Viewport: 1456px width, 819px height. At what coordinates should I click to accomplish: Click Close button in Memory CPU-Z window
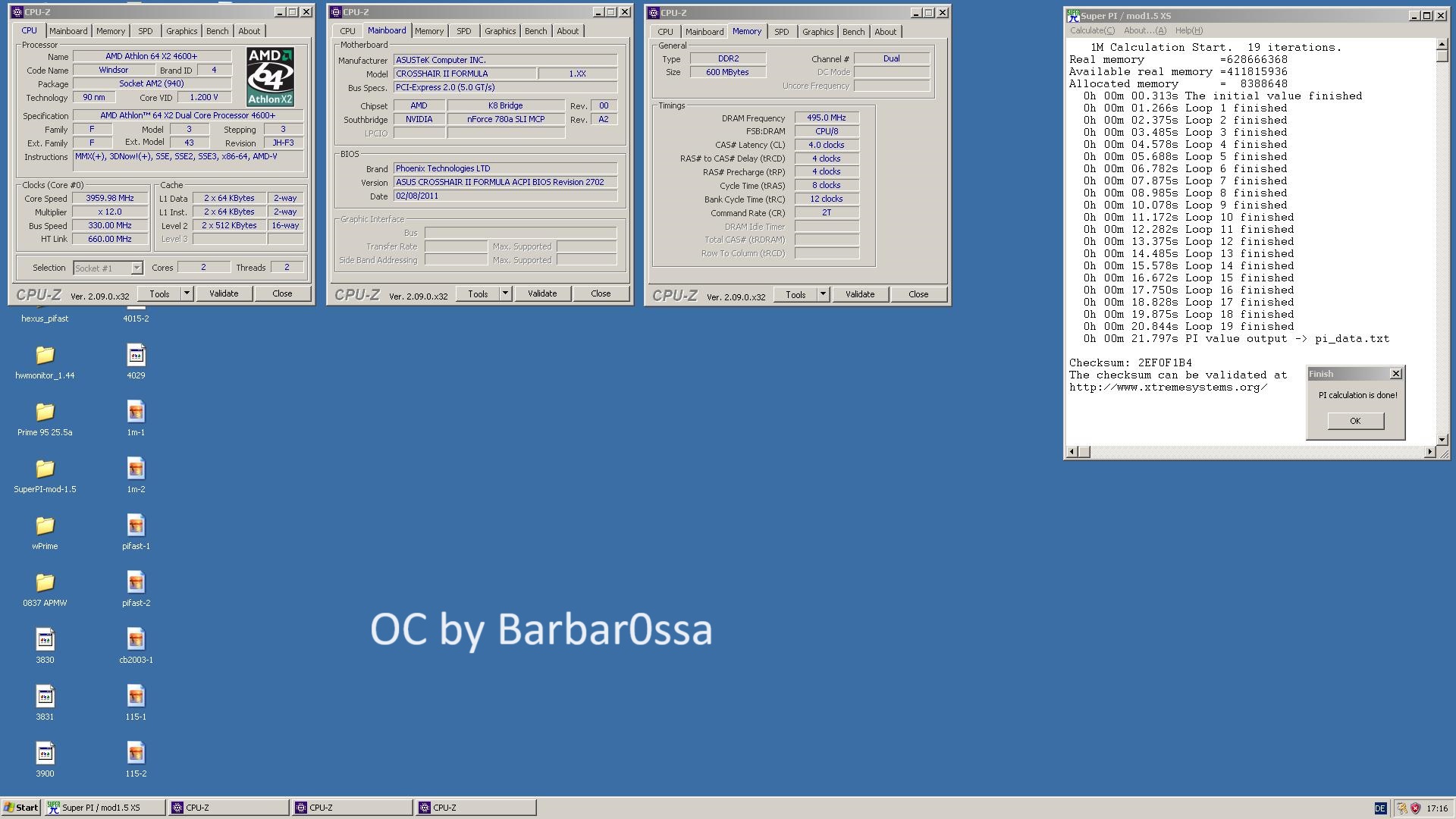pyautogui.click(x=918, y=294)
